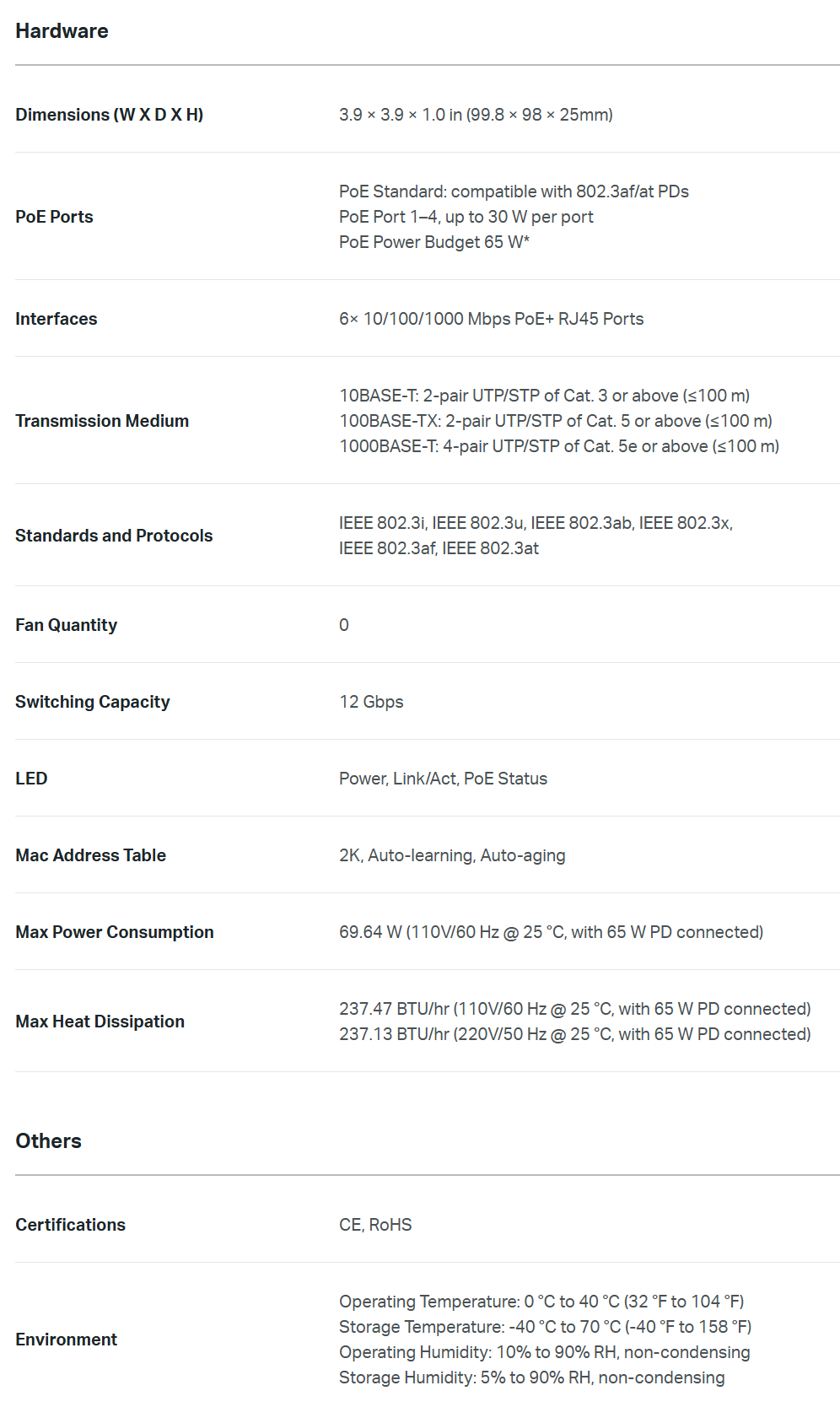Click the Hardware section heading

[62, 31]
